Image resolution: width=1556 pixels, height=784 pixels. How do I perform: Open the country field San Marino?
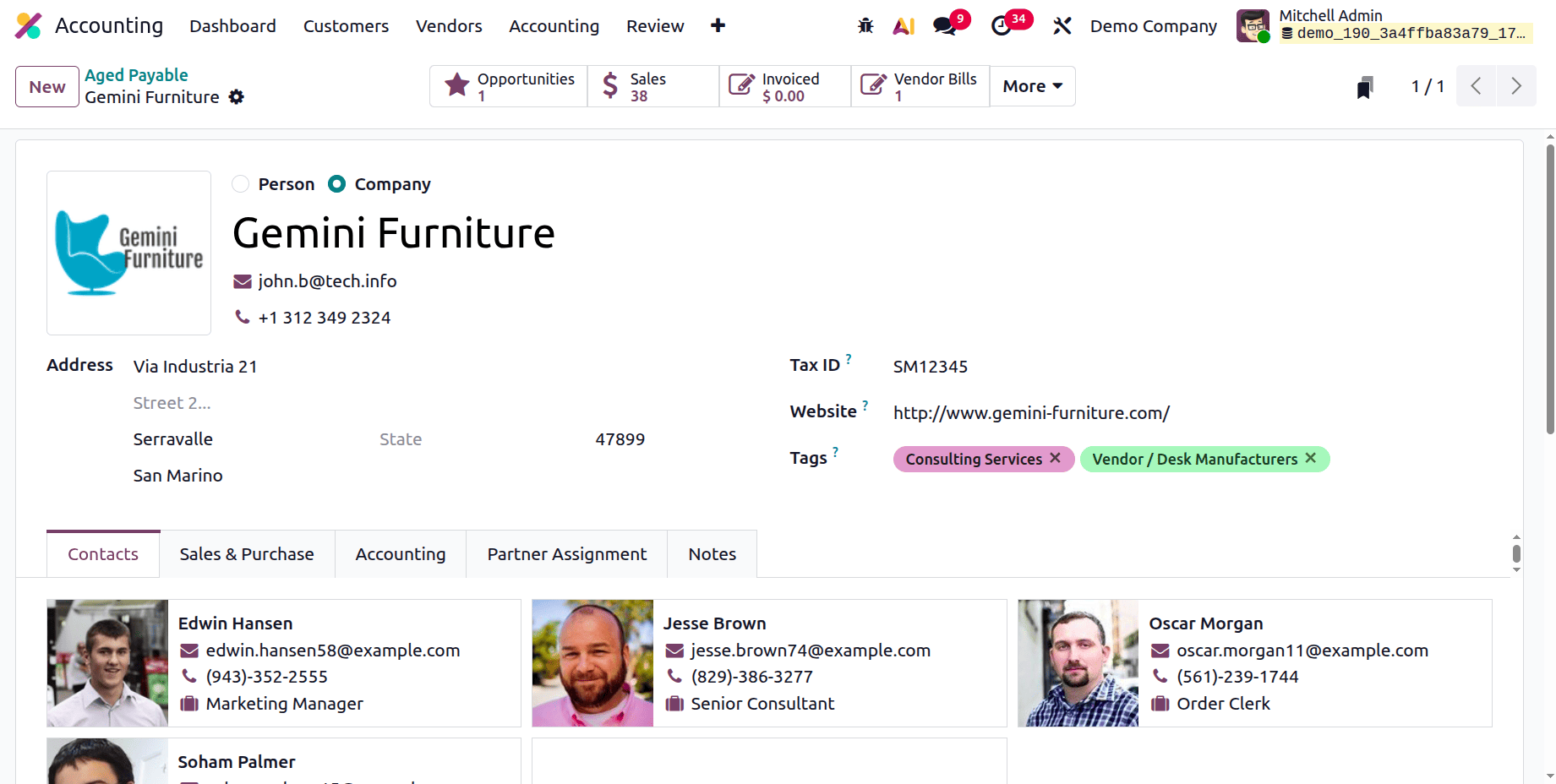point(389,476)
